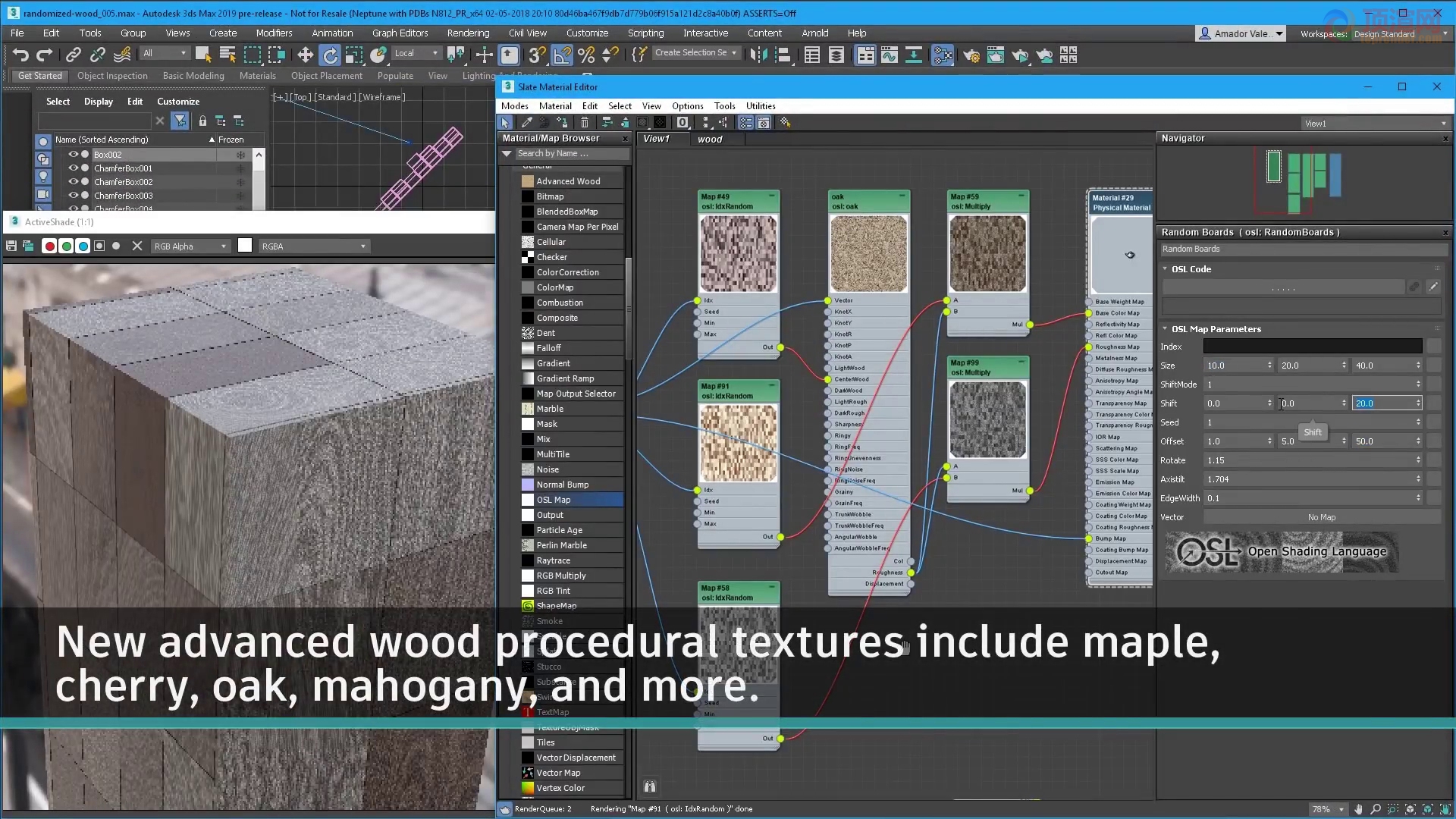Activate the Select and Scale tool

[x=354, y=55]
